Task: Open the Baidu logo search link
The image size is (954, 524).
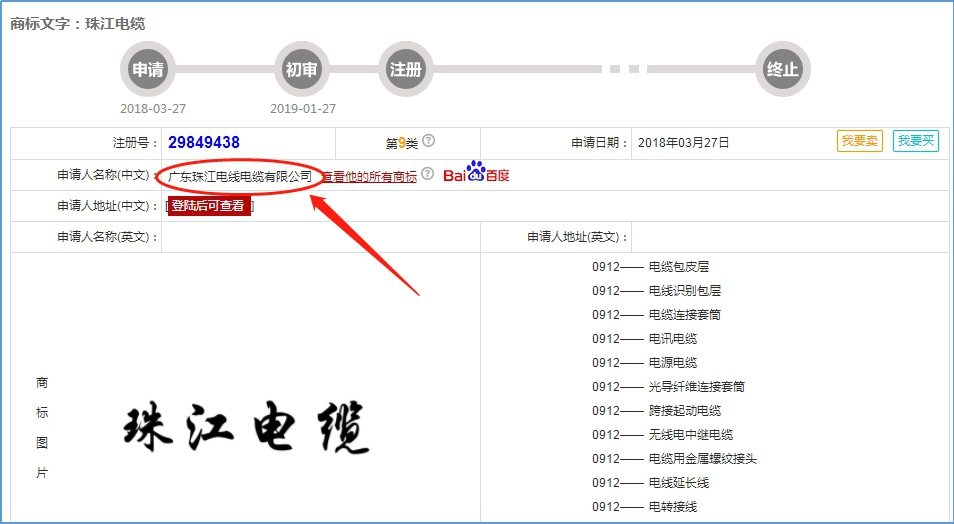Action: click(476, 174)
